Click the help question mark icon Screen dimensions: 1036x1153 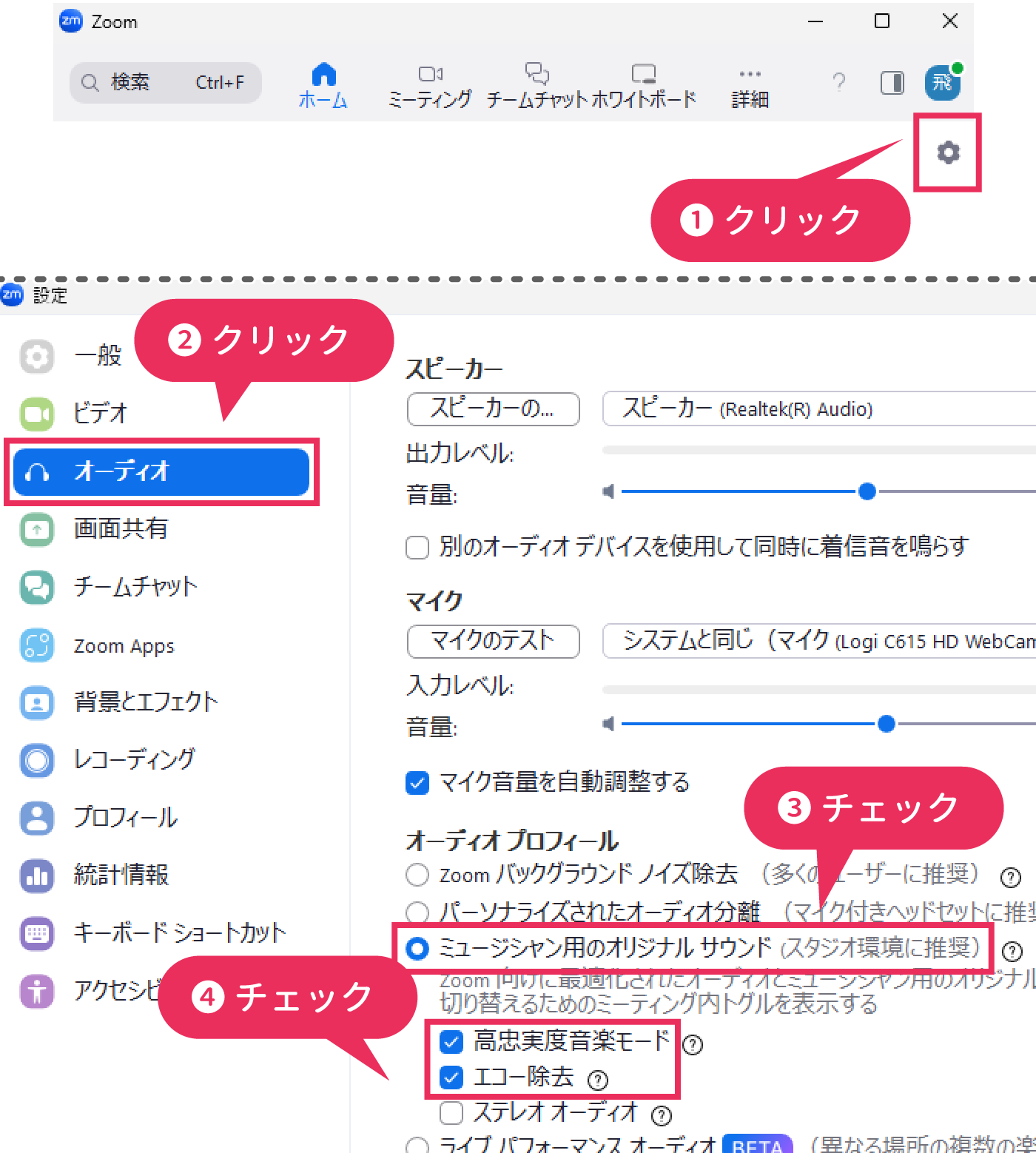click(x=838, y=81)
